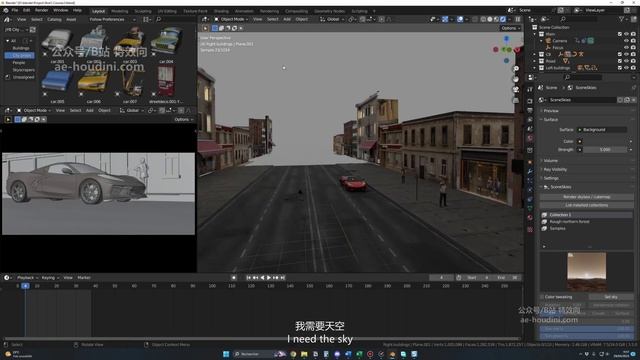The image size is (640, 360).
Task: Expand the Road collection tree arrow
Action: point(535,61)
